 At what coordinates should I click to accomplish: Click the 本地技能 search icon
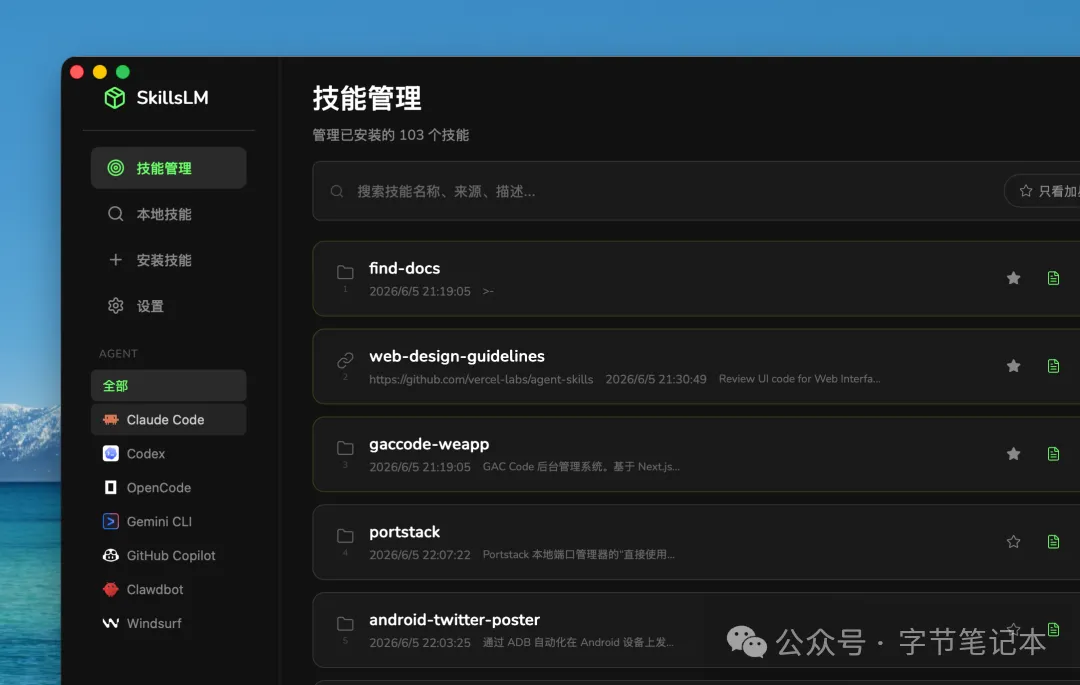click(x=116, y=214)
